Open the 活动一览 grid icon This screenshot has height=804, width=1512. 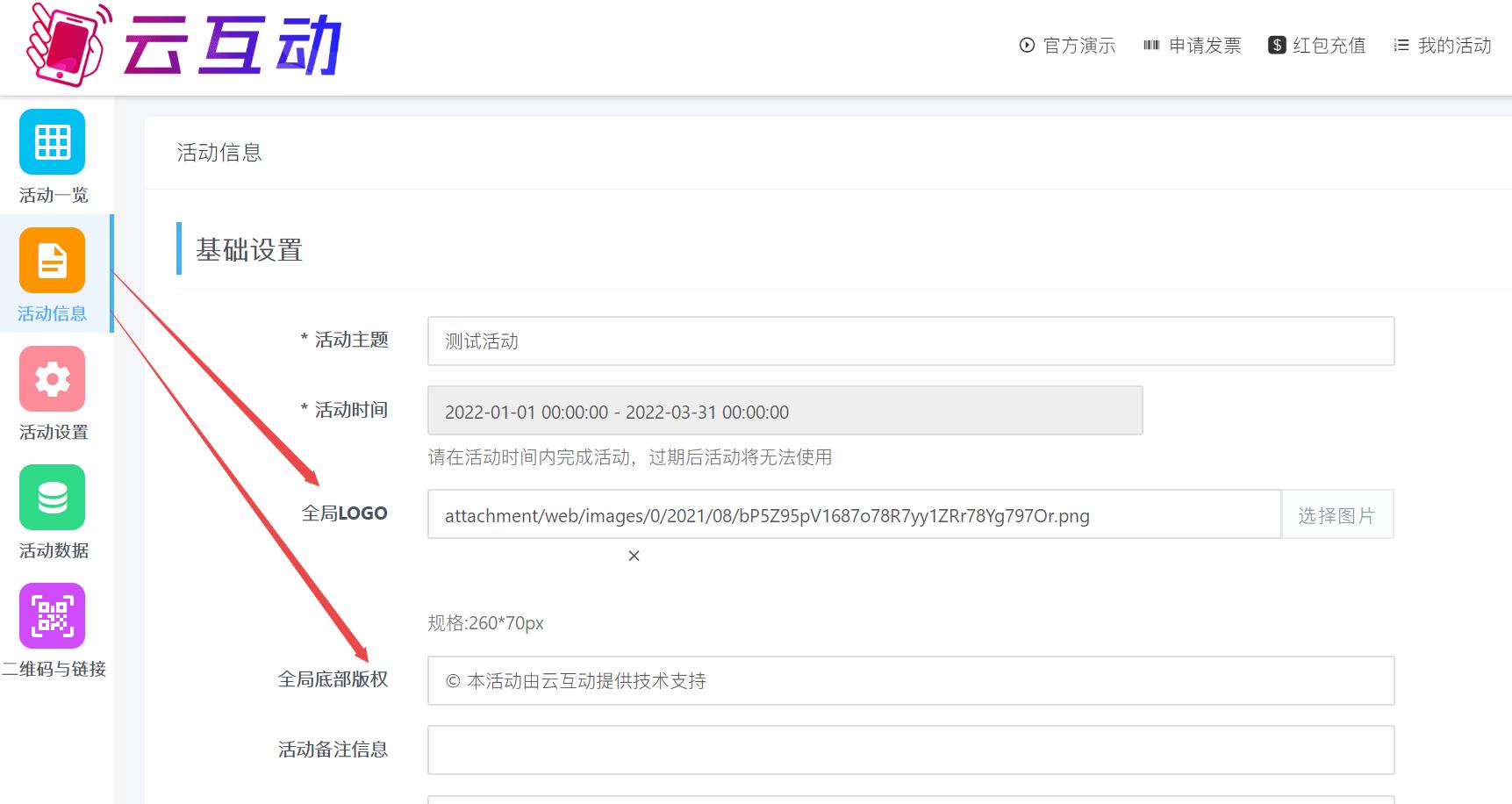[53, 142]
